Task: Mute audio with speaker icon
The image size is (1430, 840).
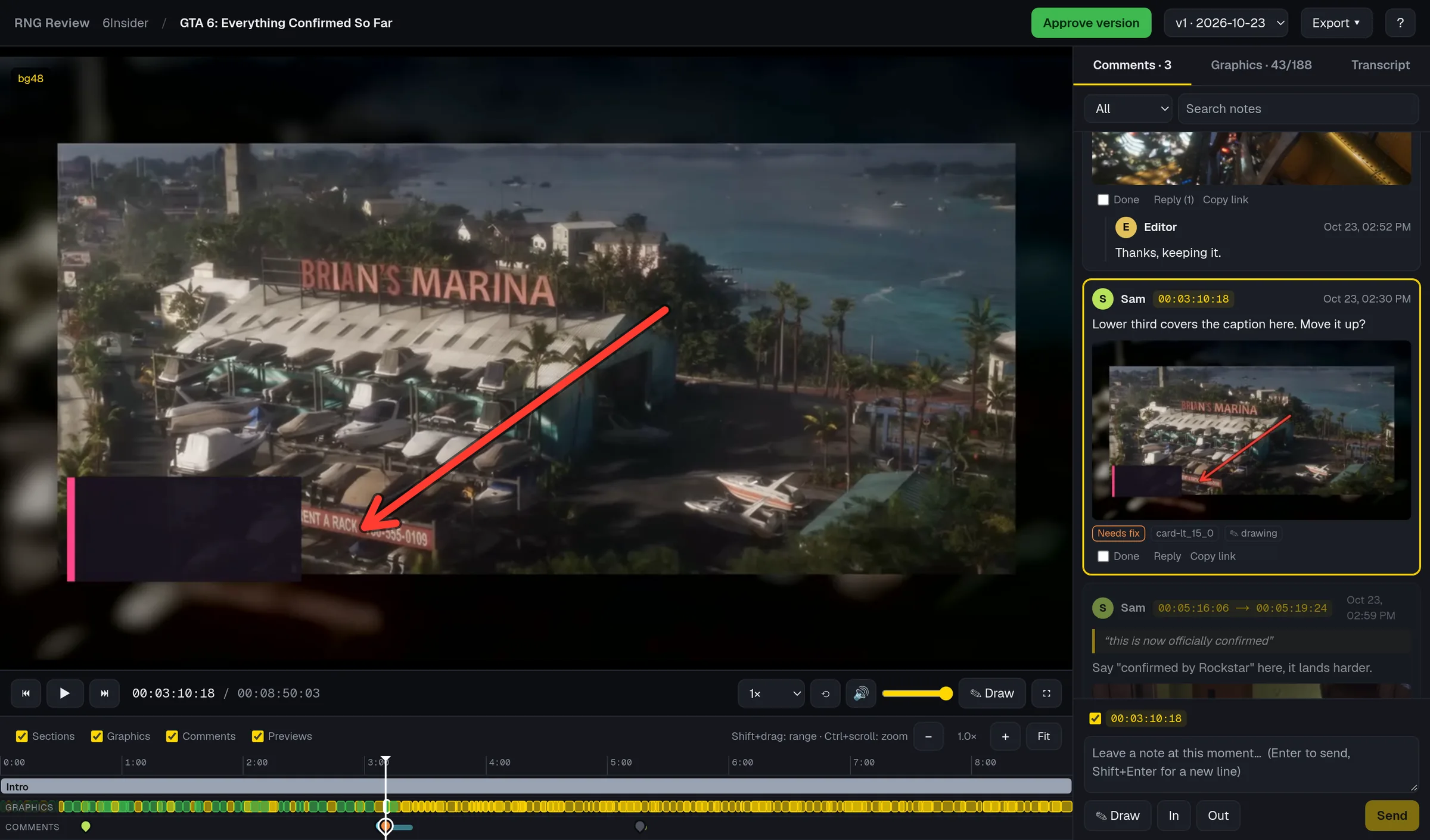Action: click(861, 693)
